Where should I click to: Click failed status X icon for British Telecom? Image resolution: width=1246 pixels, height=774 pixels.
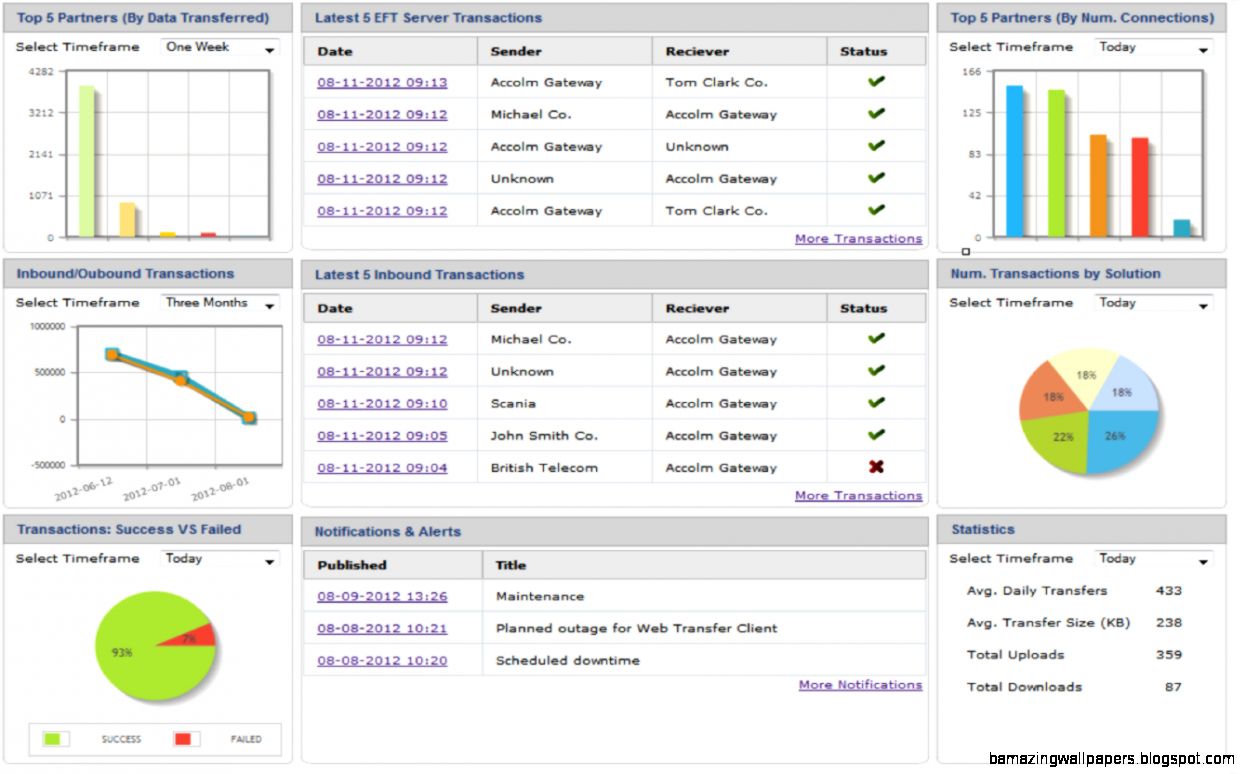876,467
